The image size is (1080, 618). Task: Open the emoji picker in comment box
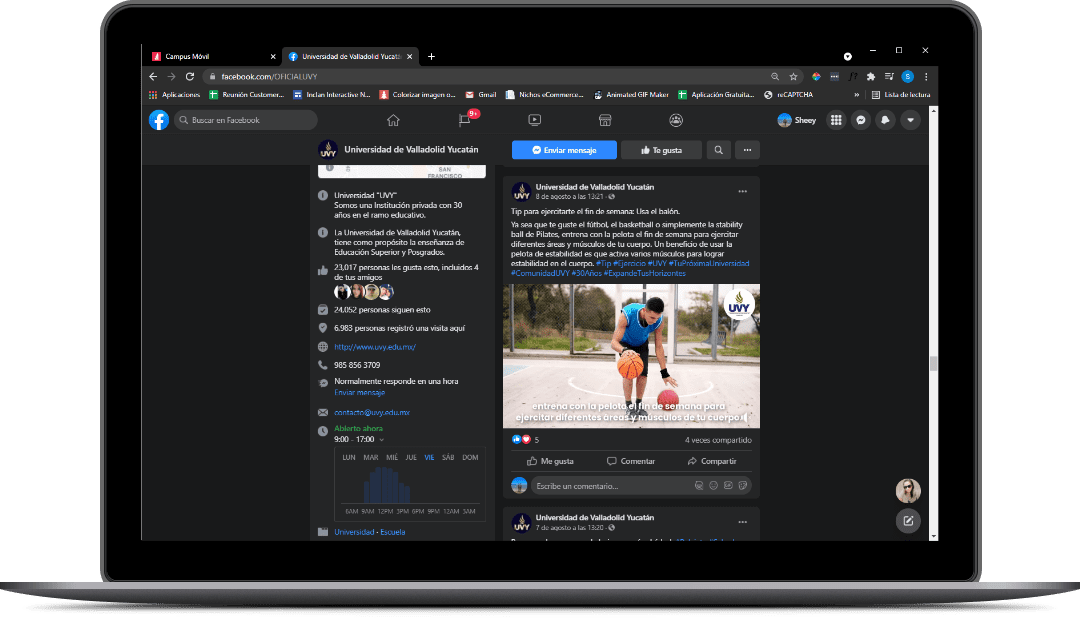click(x=714, y=486)
